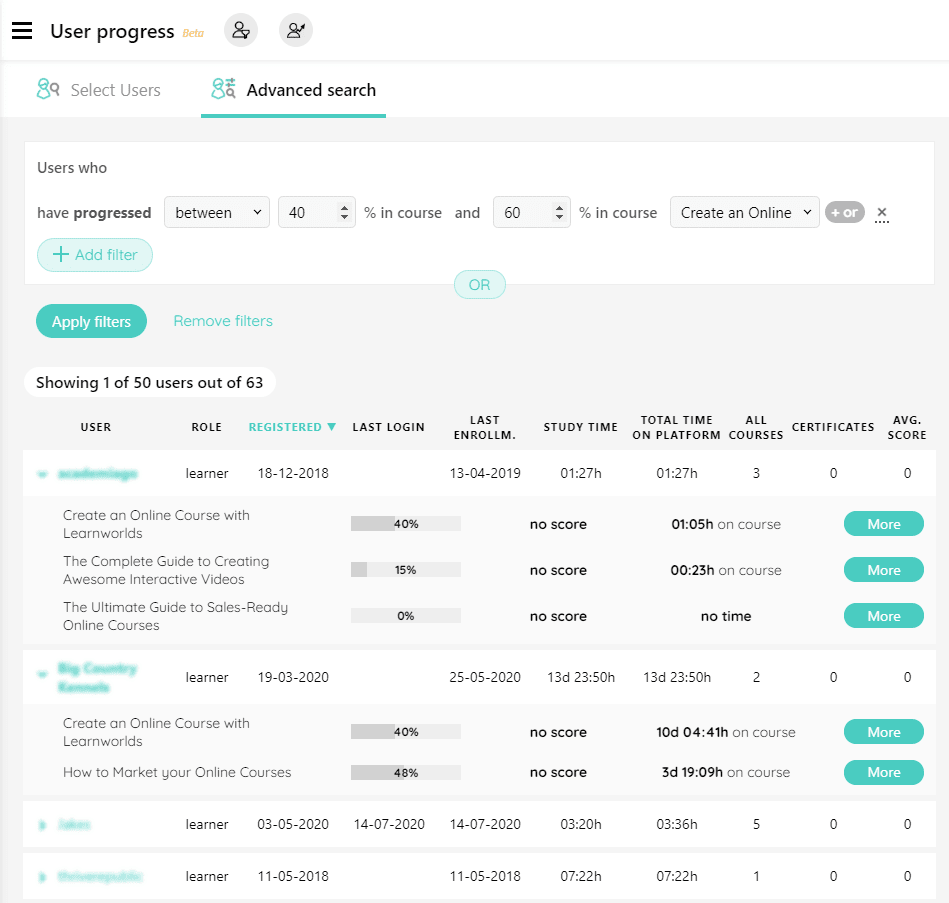949x903 pixels.
Task: Open the 'Create an Online' course dropdown
Action: pos(745,213)
